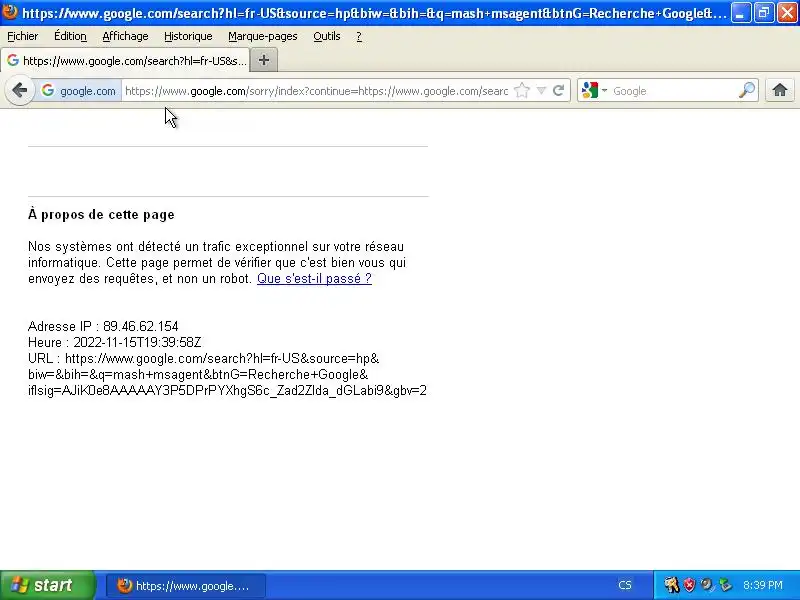Click the 'À propos de cette page' heading

[101, 215]
